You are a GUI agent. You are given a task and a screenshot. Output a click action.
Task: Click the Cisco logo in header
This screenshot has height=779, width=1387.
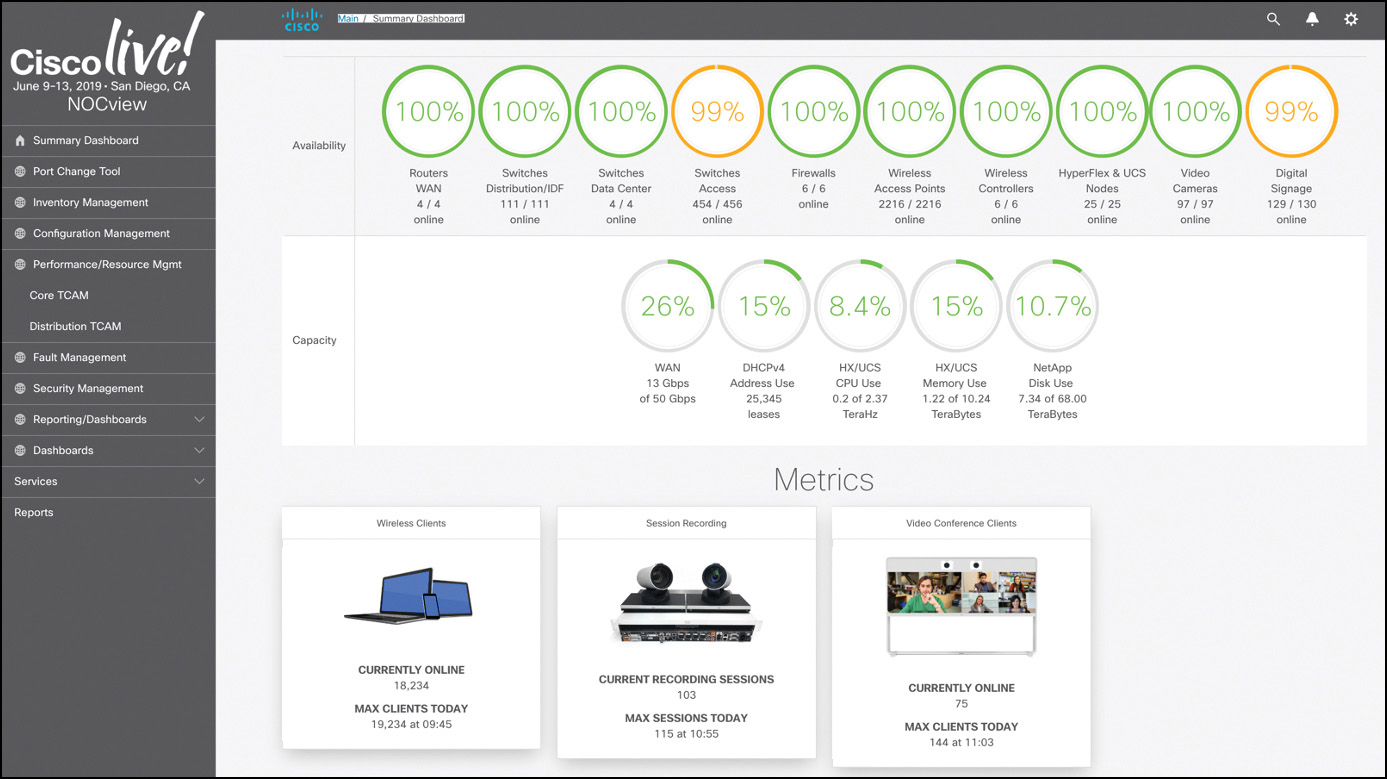(302, 20)
